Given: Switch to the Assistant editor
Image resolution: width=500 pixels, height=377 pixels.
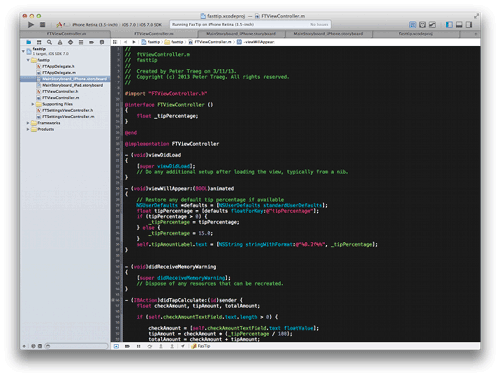Looking at the screenshot, I should pos(422,25).
